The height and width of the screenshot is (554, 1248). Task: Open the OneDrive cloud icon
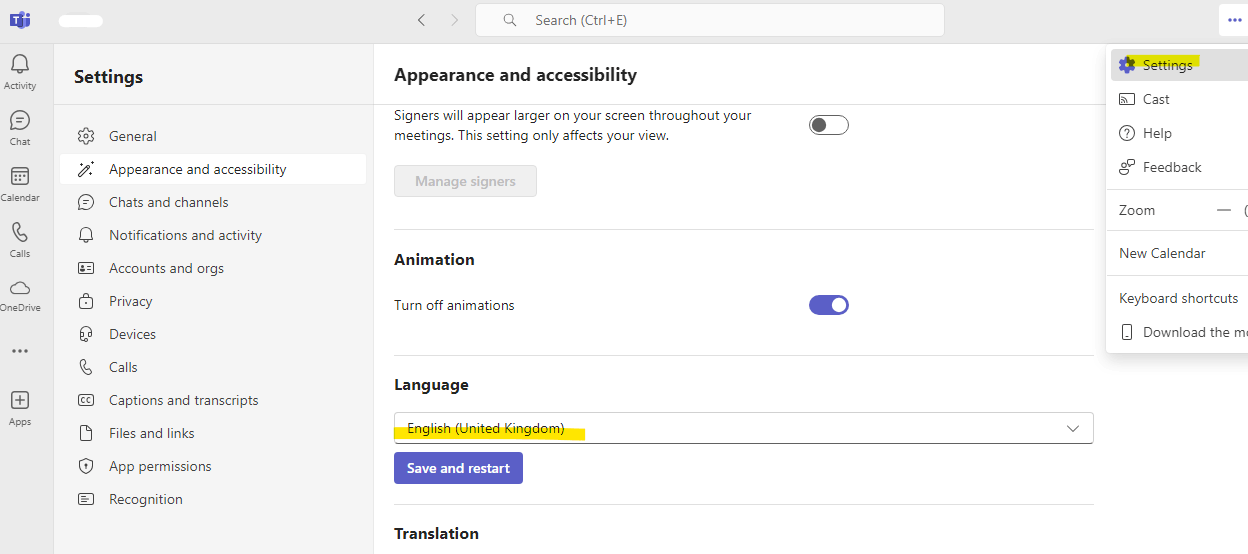pyautogui.click(x=20, y=289)
